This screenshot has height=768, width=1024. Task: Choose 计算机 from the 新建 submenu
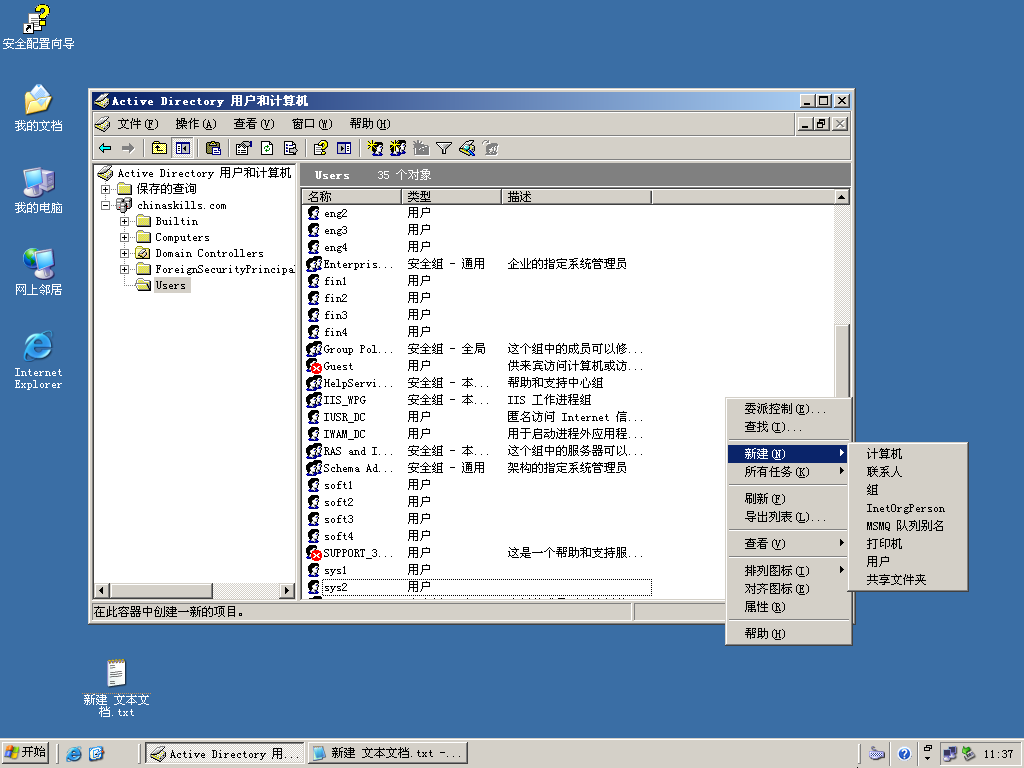click(908, 454)
